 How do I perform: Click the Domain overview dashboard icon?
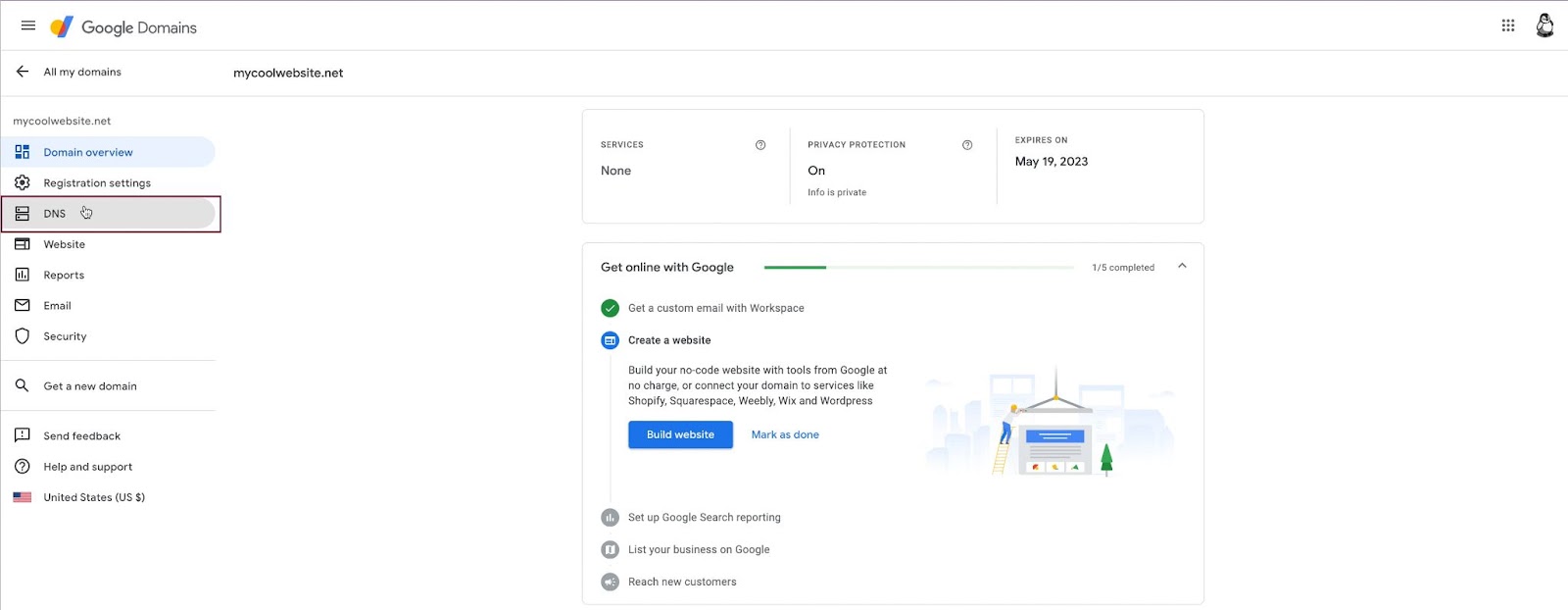[x=23, y=152]
